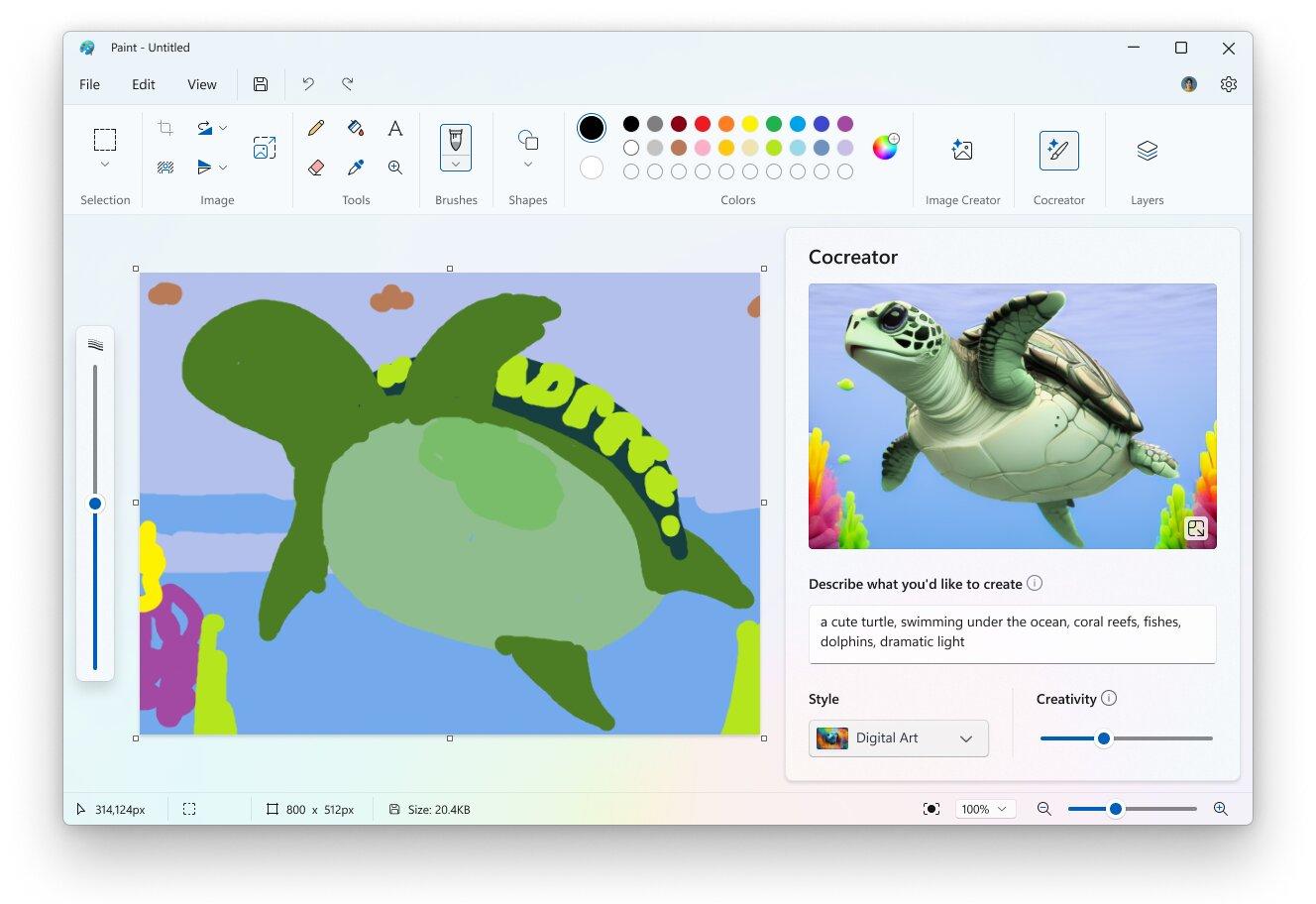
Task: Pick the brown color swatch
Action: [x=679, y=148]
